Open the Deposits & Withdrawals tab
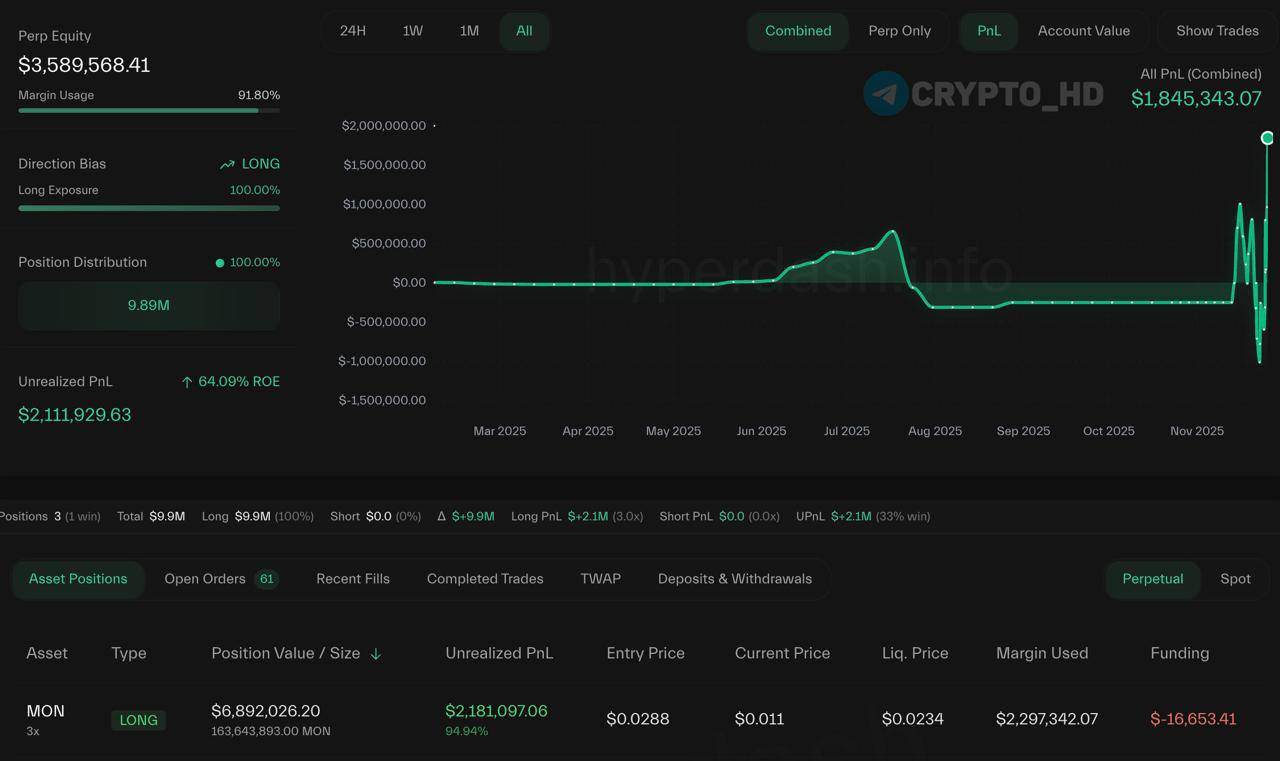Image resolution: width=1280 pixels, height=761 pixels. point(734,579)
